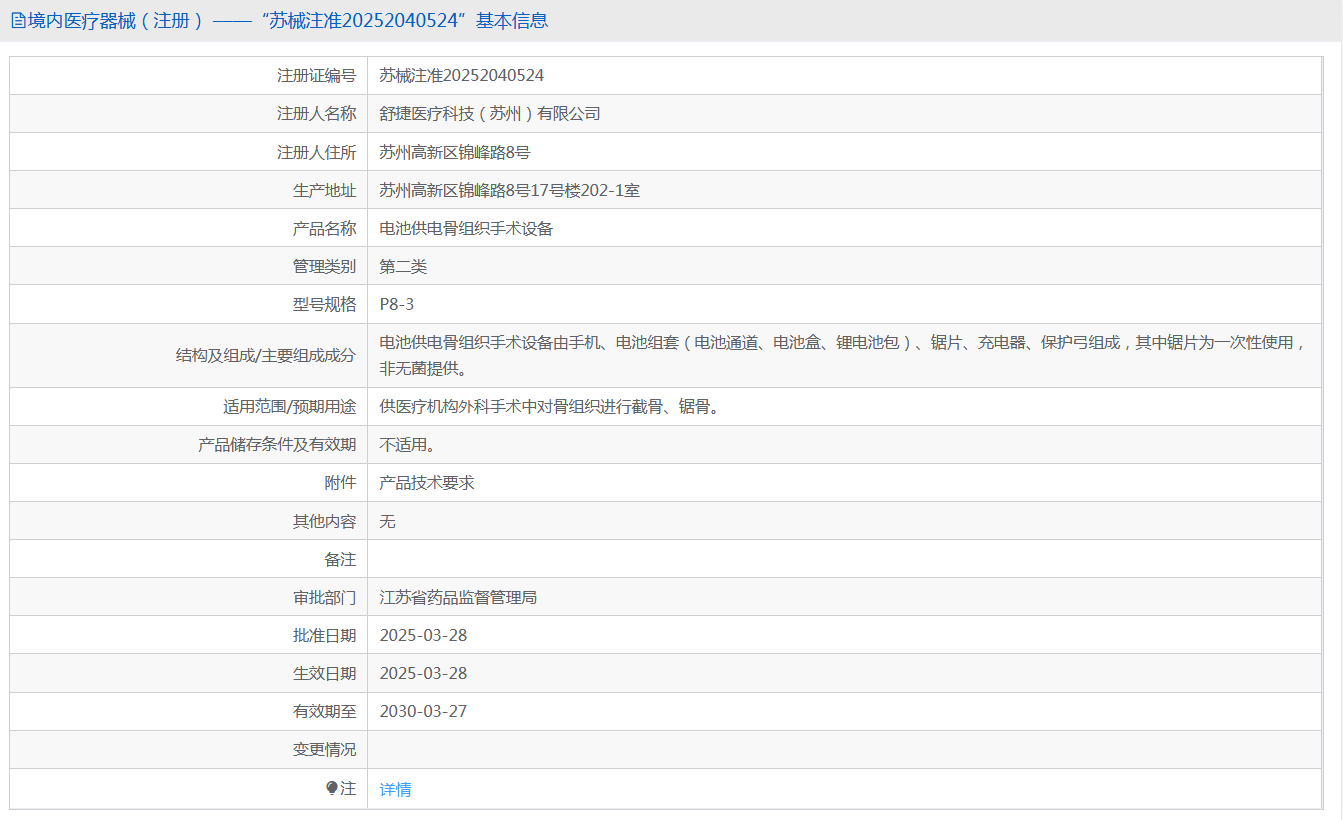Select product name 电池供电骨组织手术设备
1343x820 pixels.
pyautogui.click(x=466, y=228)
